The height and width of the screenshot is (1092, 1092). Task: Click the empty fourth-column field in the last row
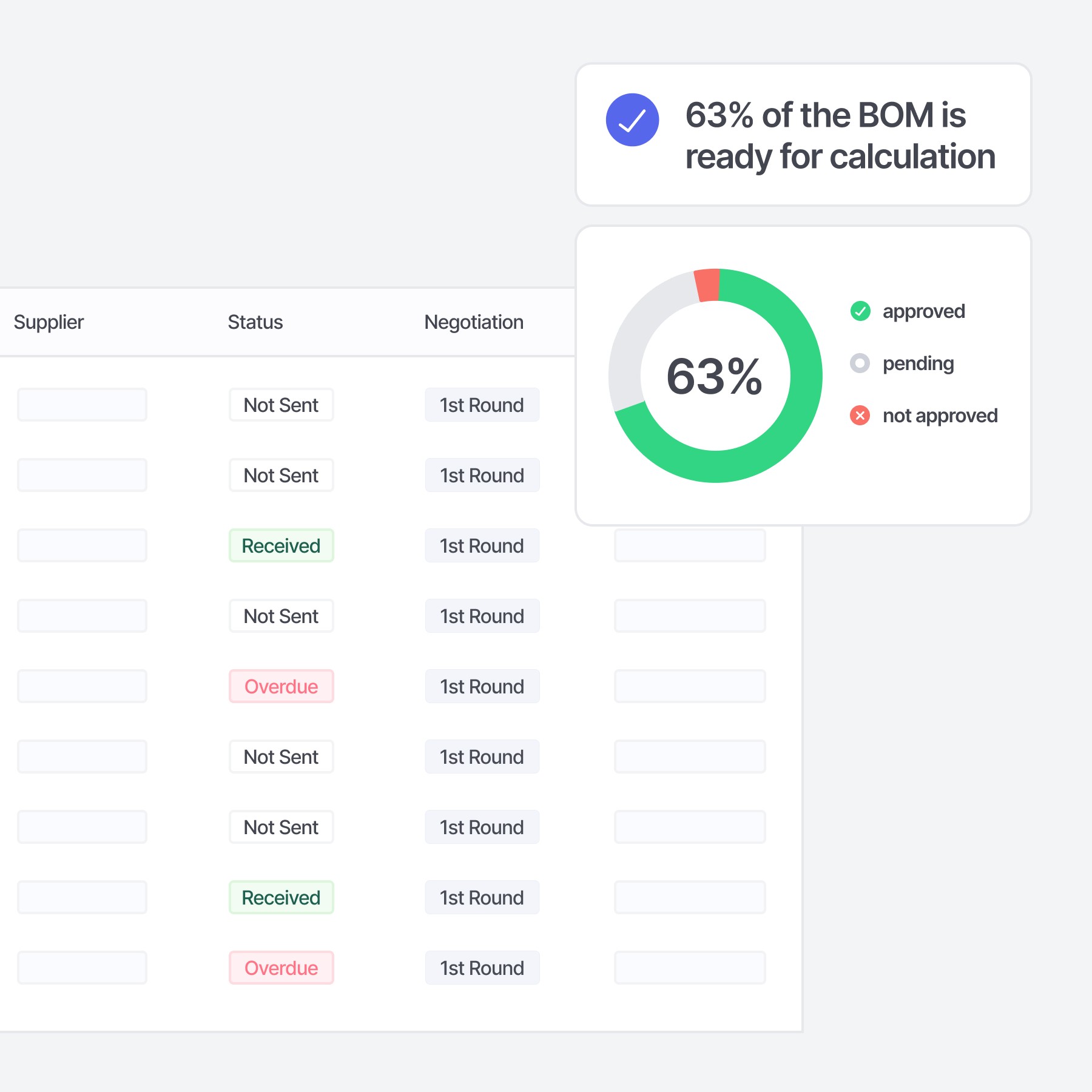tap(690, 968)
